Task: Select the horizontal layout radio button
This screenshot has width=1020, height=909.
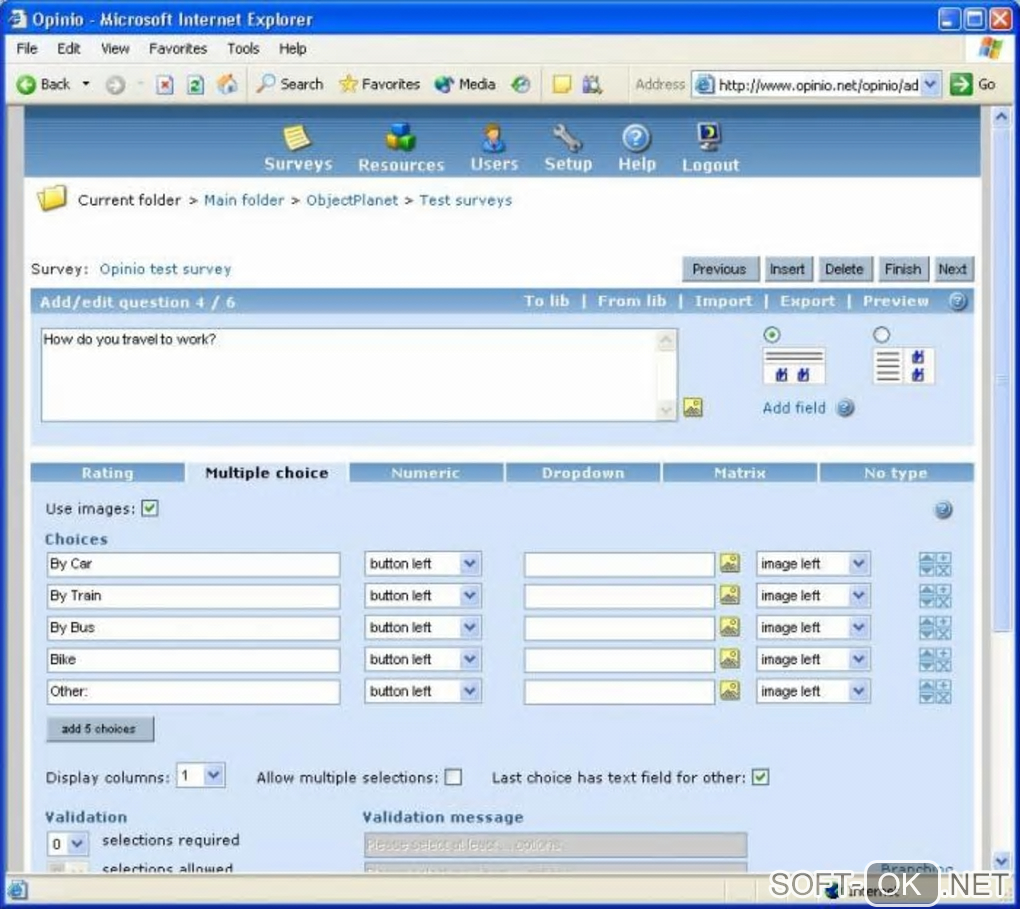Action: pyautogui.click(x=772, y=335)
